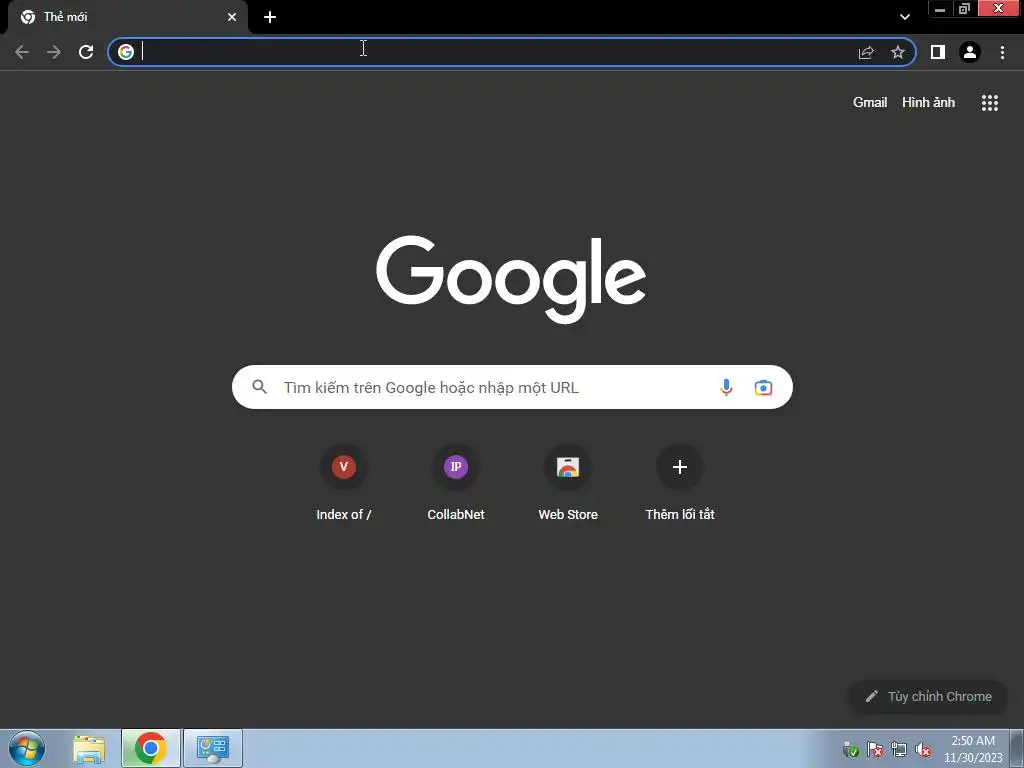Open the Action Center flag icon
1024x768 pixels.
coord(874,750)
